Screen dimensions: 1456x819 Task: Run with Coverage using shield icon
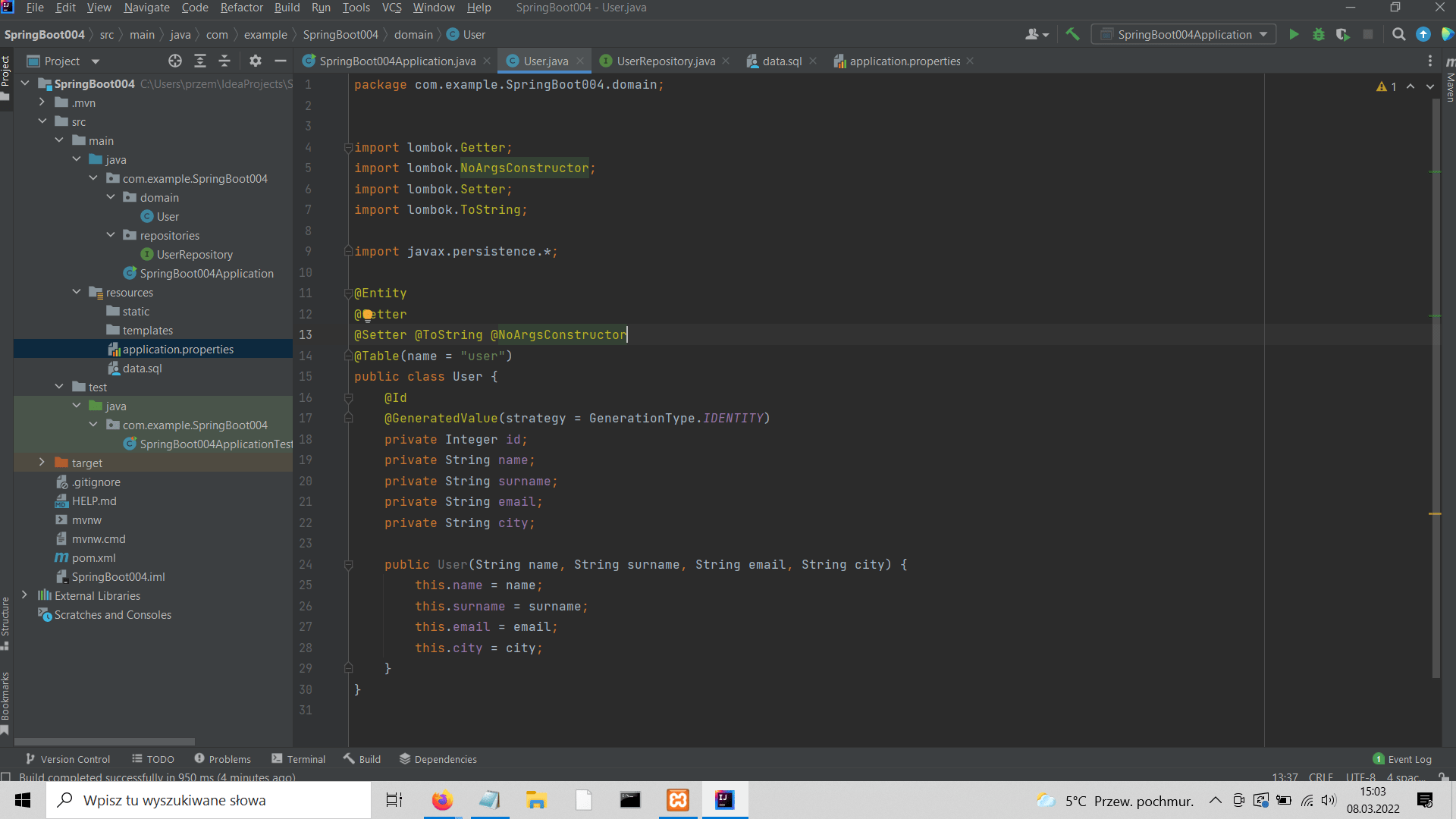tap(1343, 34)
